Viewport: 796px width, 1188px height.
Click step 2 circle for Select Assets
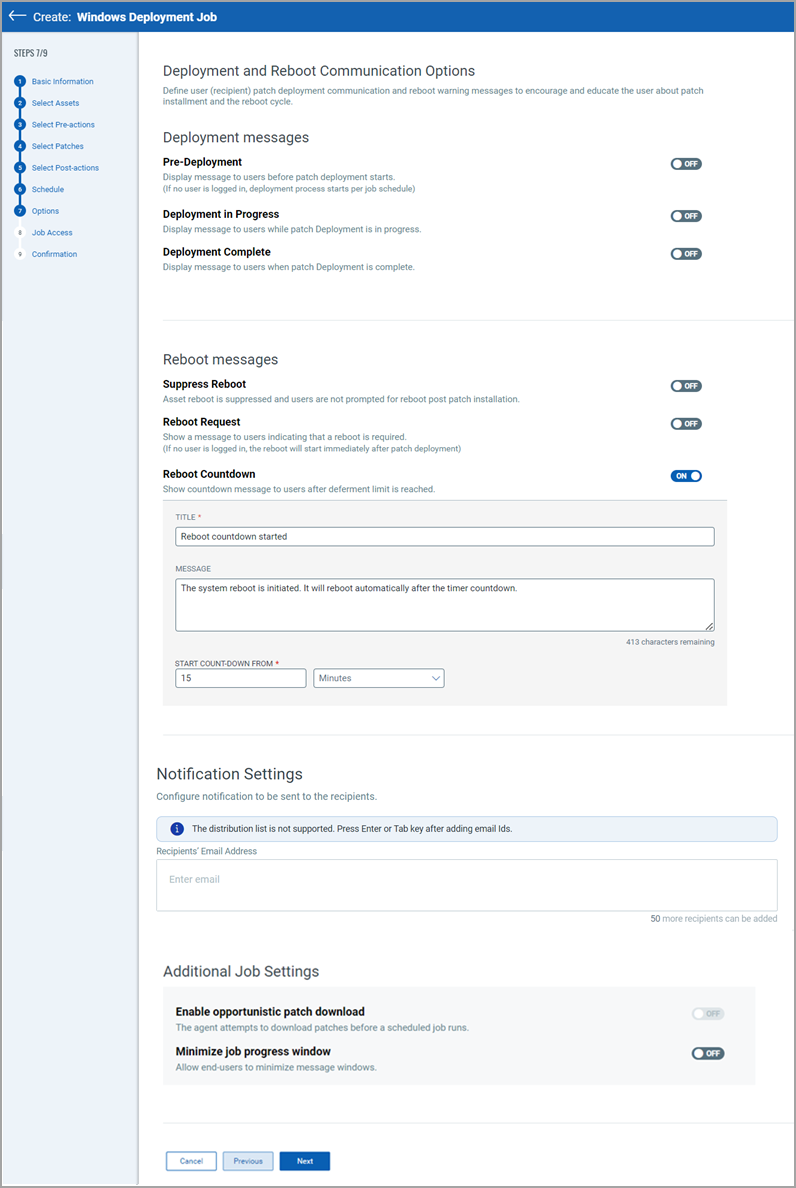20,103
